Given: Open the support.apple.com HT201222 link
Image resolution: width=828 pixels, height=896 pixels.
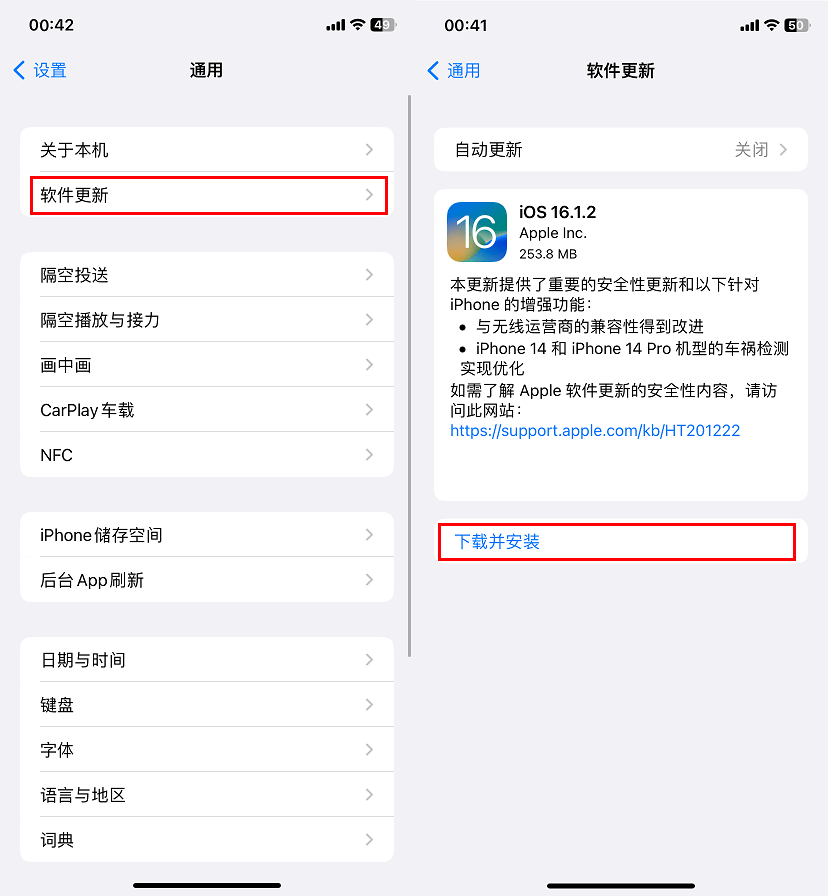Looking at the screenshot, I should pos(595,430).
